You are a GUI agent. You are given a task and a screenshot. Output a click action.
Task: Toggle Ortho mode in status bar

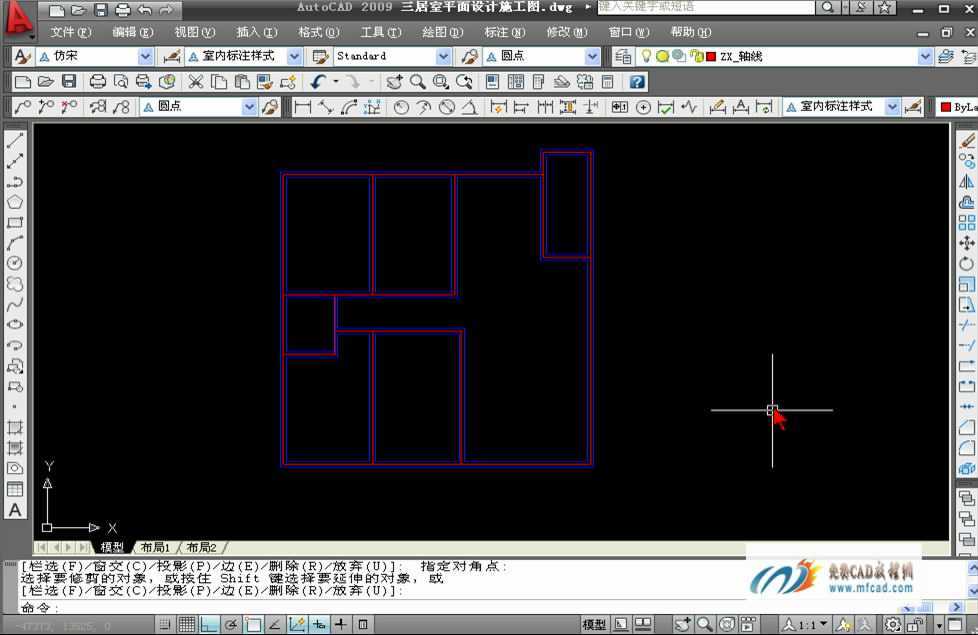click(x=209, y=624)
